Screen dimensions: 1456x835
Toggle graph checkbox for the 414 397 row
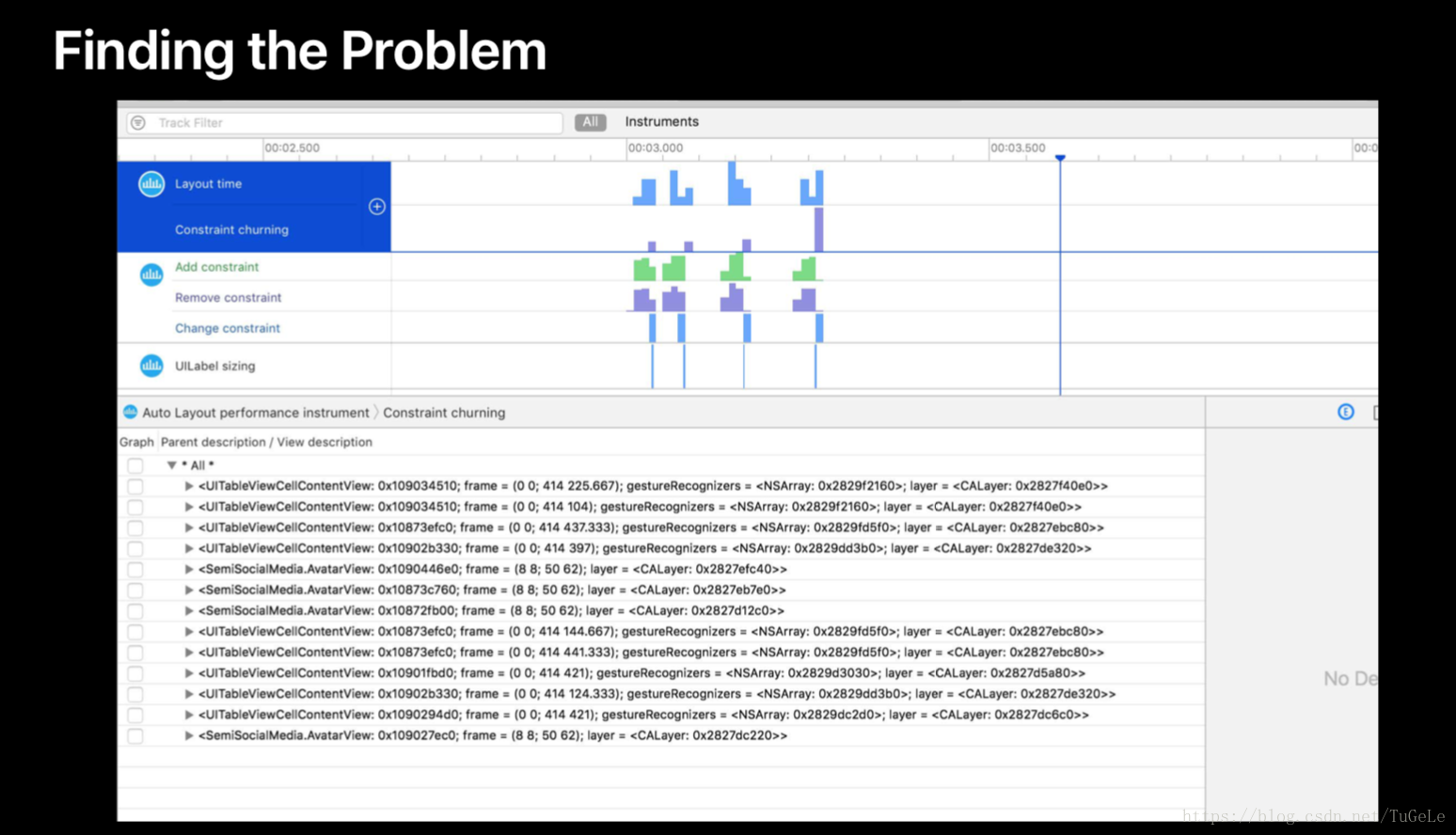(135, 549)
